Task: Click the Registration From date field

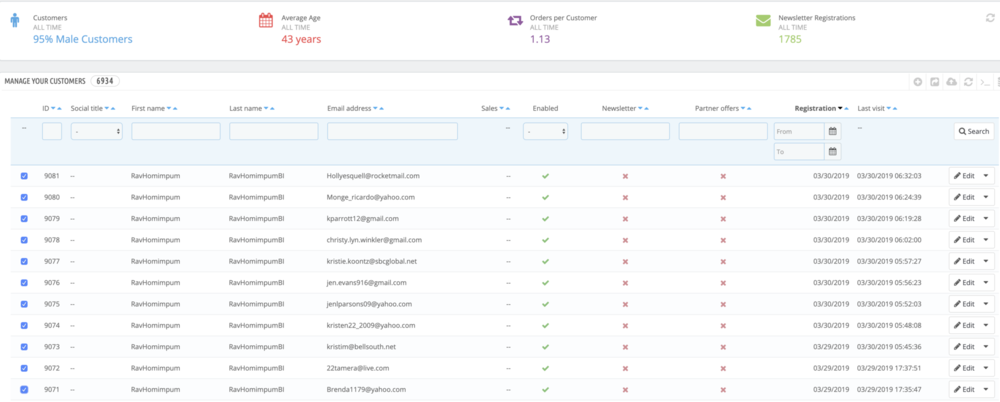Action: click(x=799, y=131)
